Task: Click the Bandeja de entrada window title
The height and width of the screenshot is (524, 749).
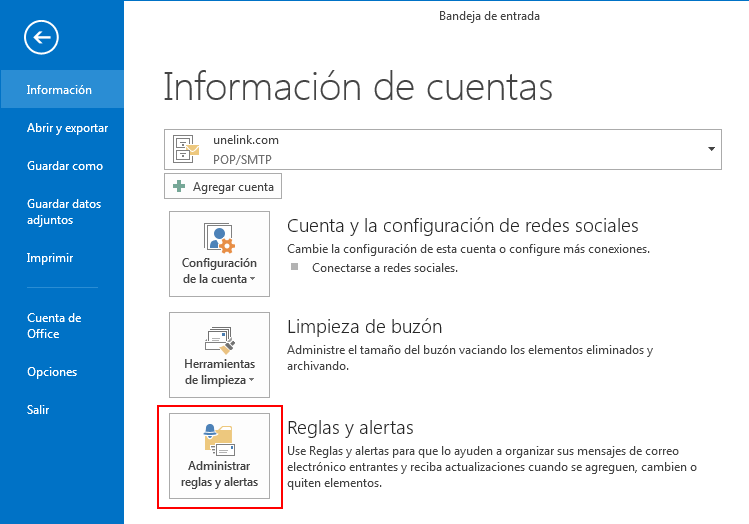Action: pyautogui.click(x=489, y=16)
